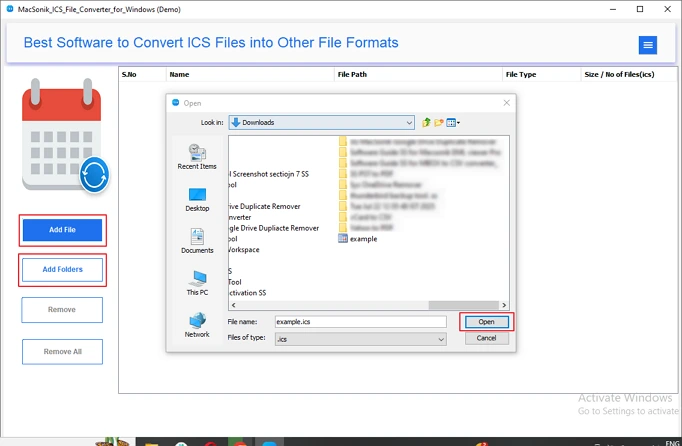682x446 pixels.
Task: Go up one folder level icon
Action: click(426, 123)
